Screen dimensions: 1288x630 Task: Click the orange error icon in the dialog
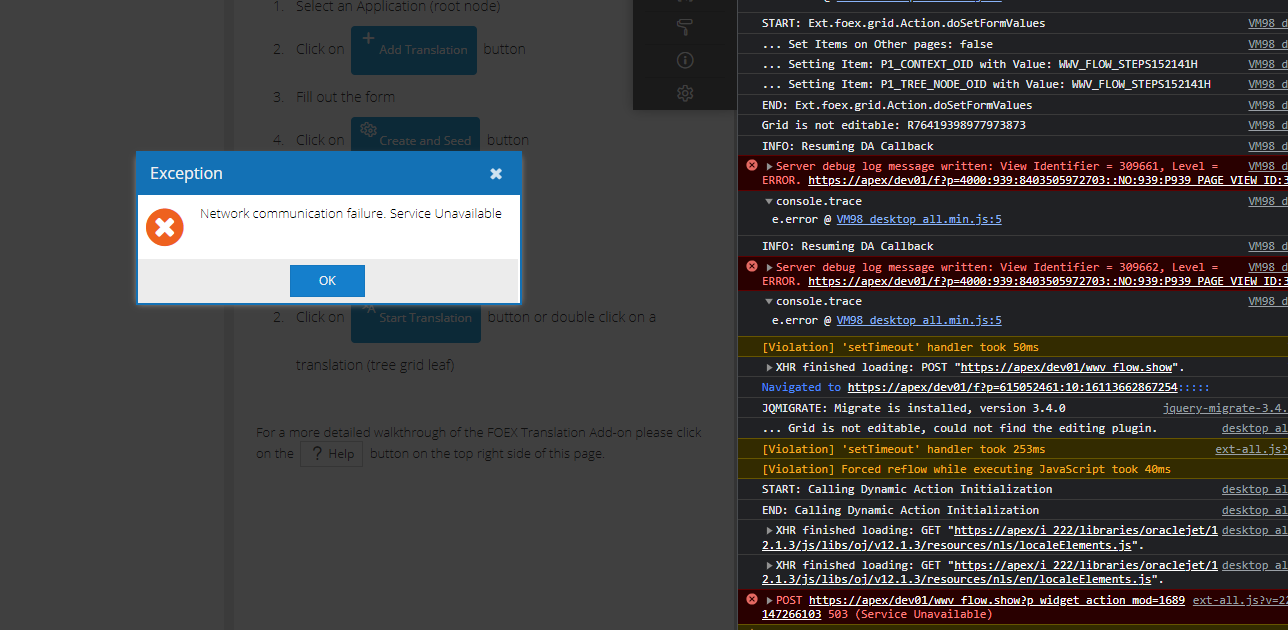(165, 227)
